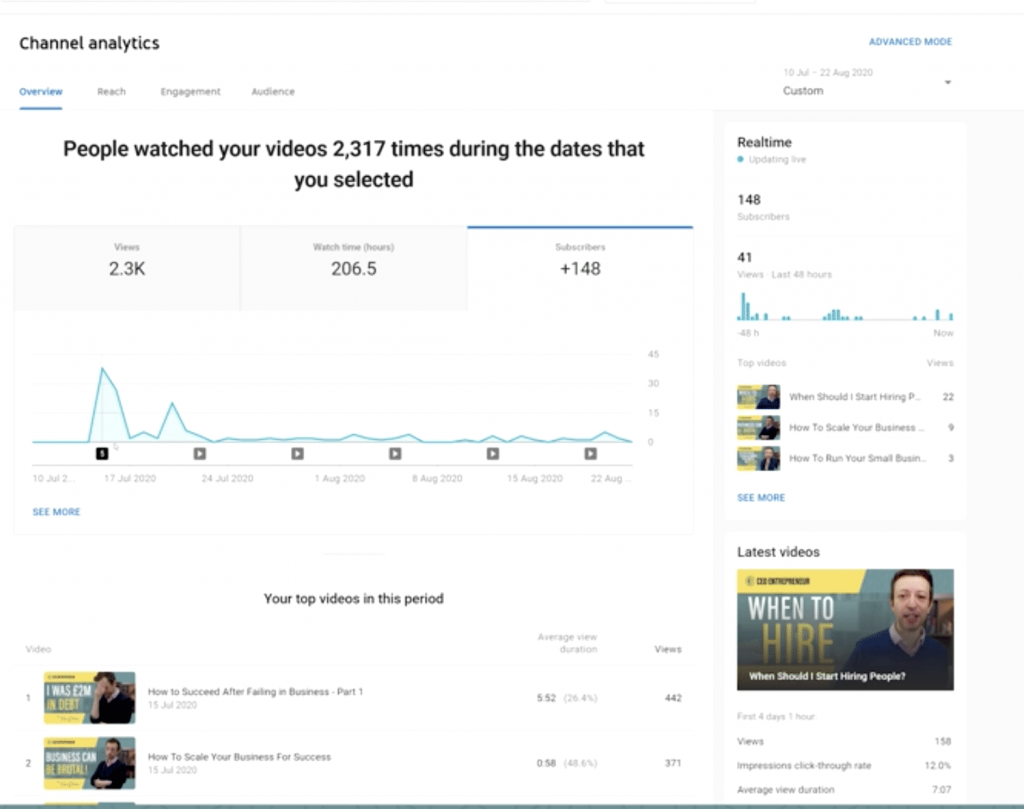Viewport: 1024px width, 809px height.
Task: Click the 442 views value in top videos
Action: pyautogui.click(x=673, y=698)
